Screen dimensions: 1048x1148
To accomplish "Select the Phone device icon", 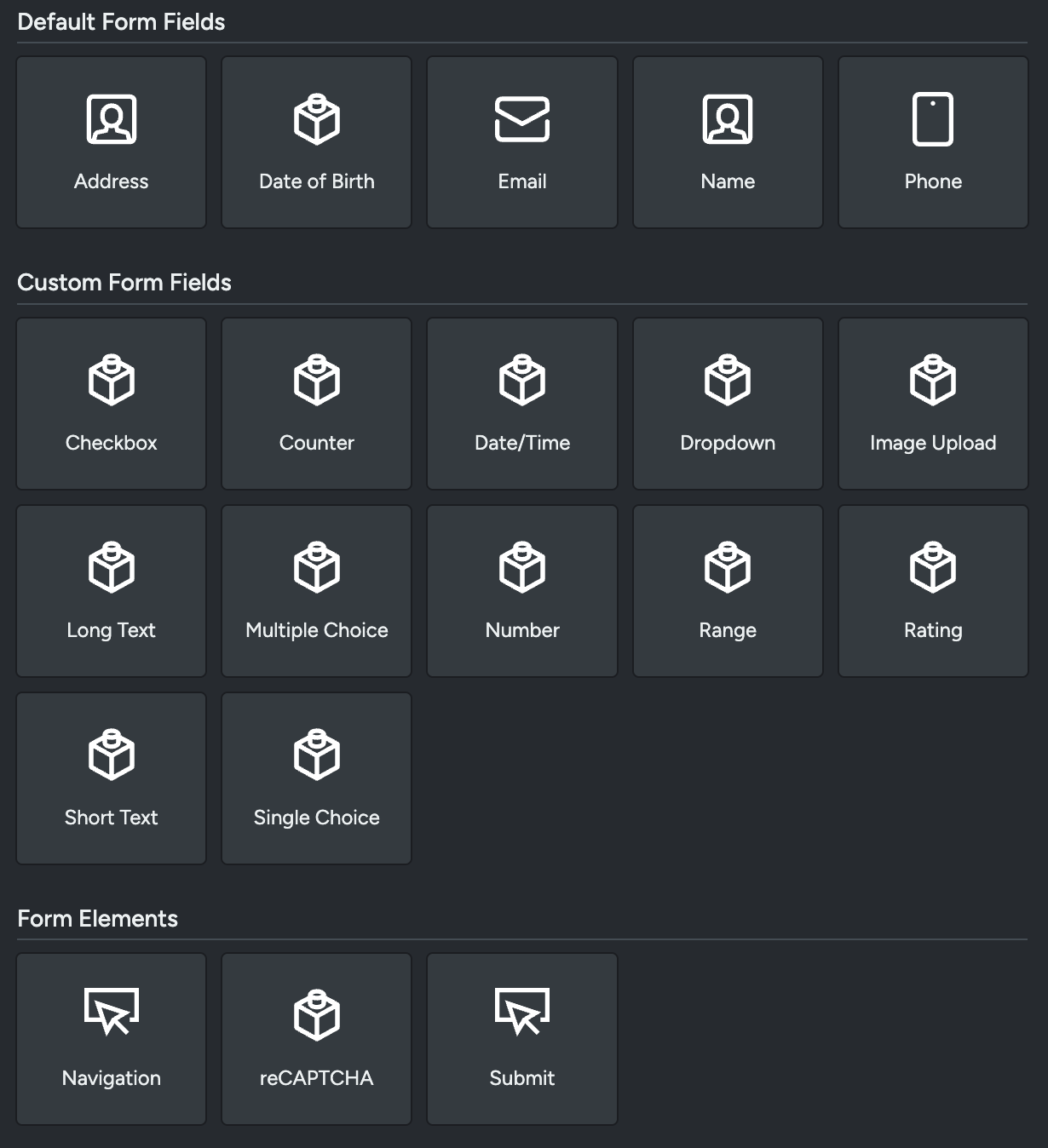I will click(933, 119).
